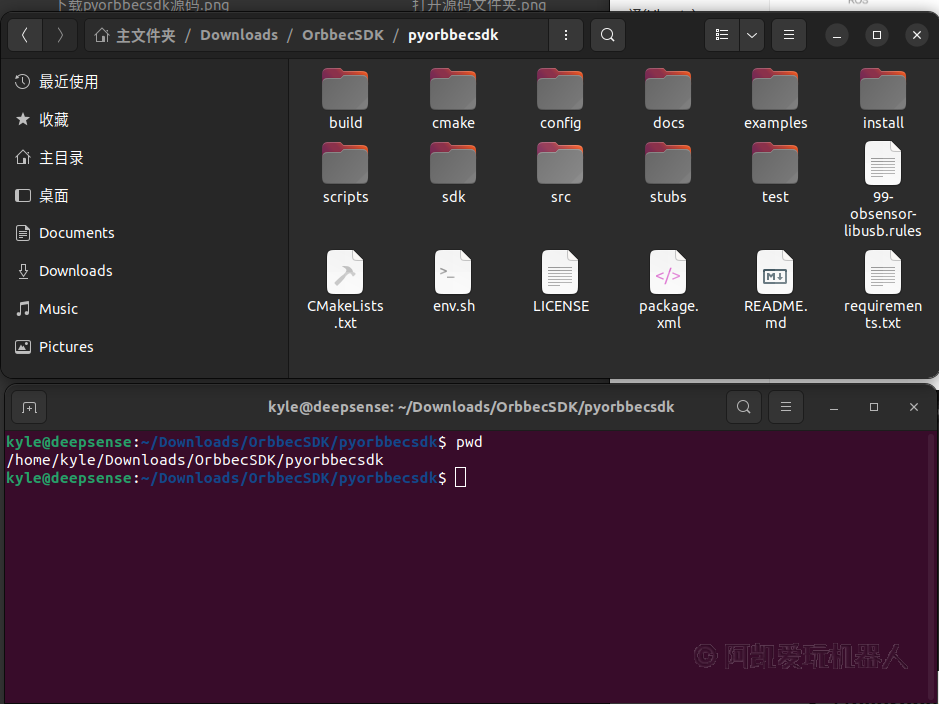Open the file manager hamburger menu

point(789,35)
